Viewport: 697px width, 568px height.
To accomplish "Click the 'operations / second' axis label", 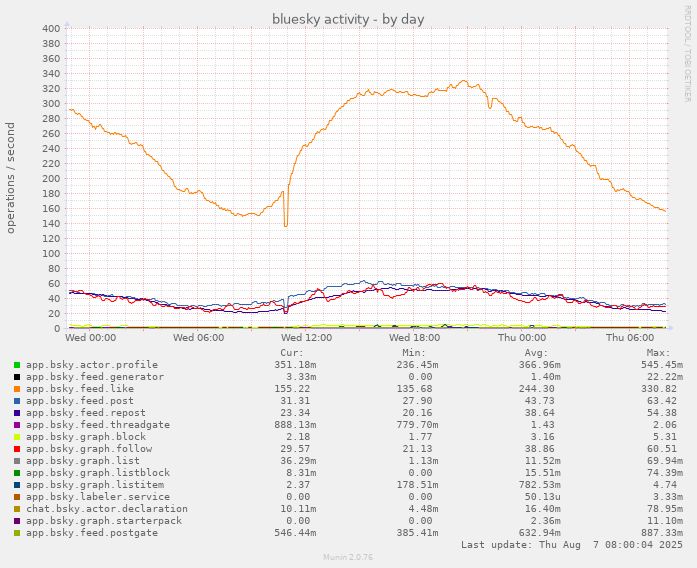I will pos(11,178).
